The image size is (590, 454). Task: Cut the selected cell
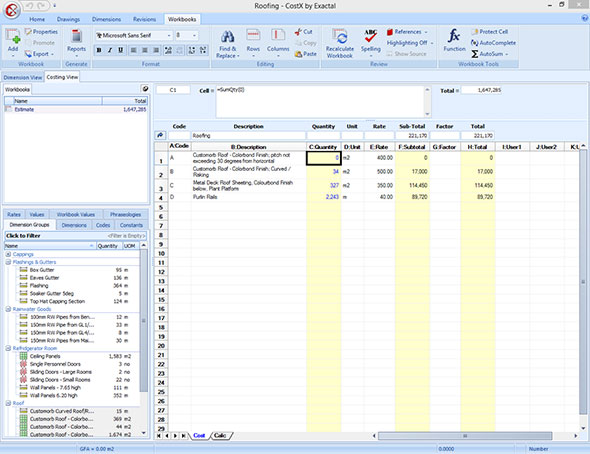(303, 32)
